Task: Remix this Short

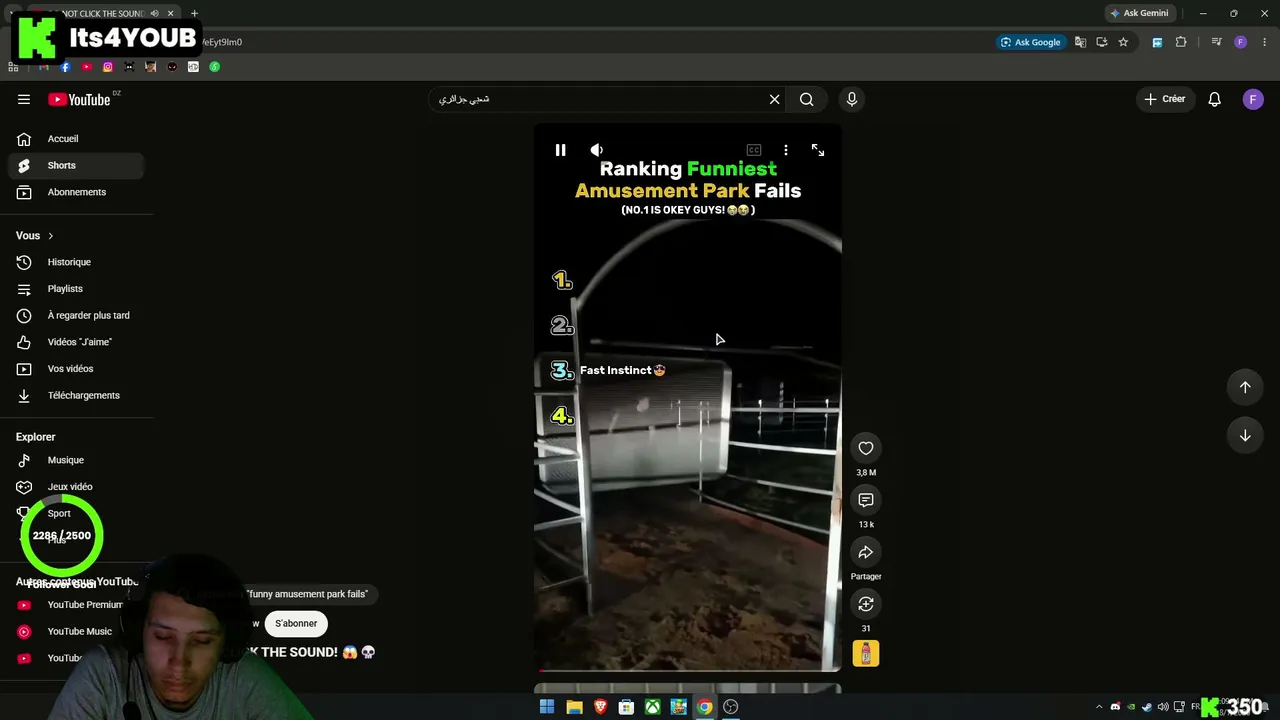Action: pos(866,604)
